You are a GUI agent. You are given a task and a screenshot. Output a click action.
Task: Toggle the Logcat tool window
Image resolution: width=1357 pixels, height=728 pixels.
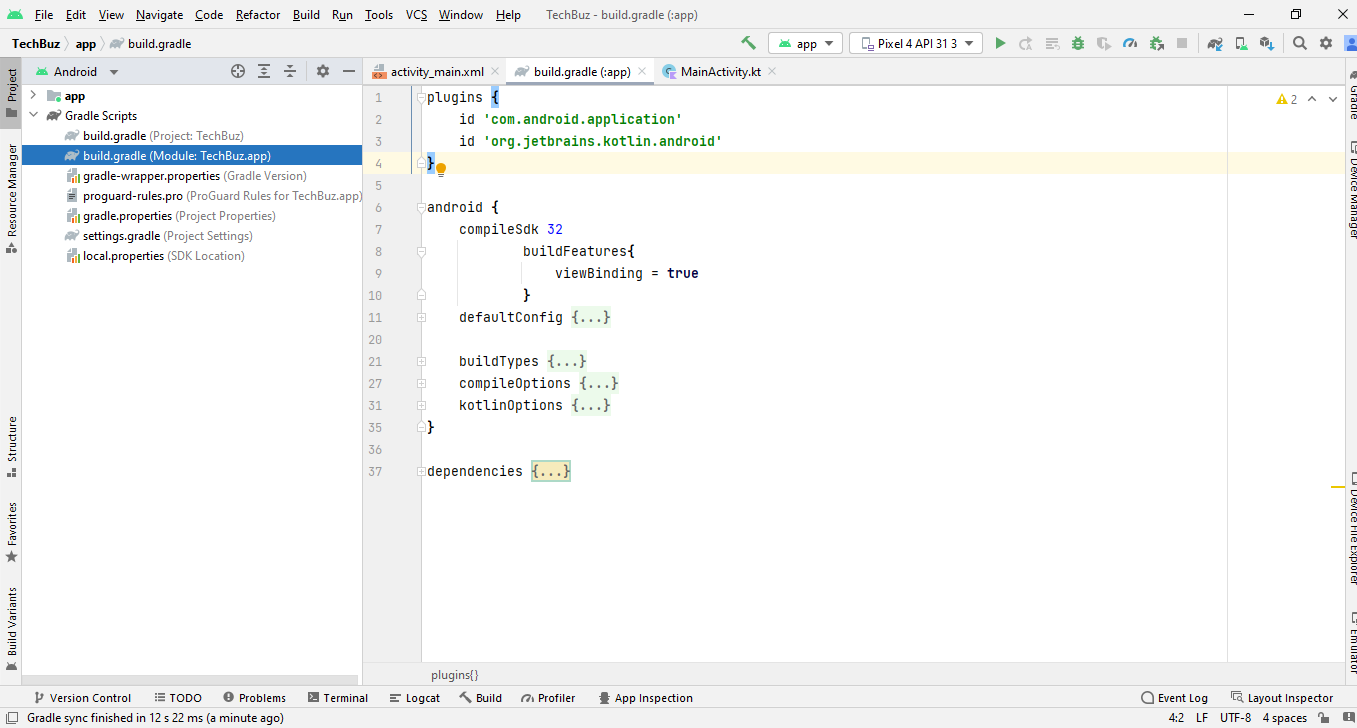(x=414, y=697)
